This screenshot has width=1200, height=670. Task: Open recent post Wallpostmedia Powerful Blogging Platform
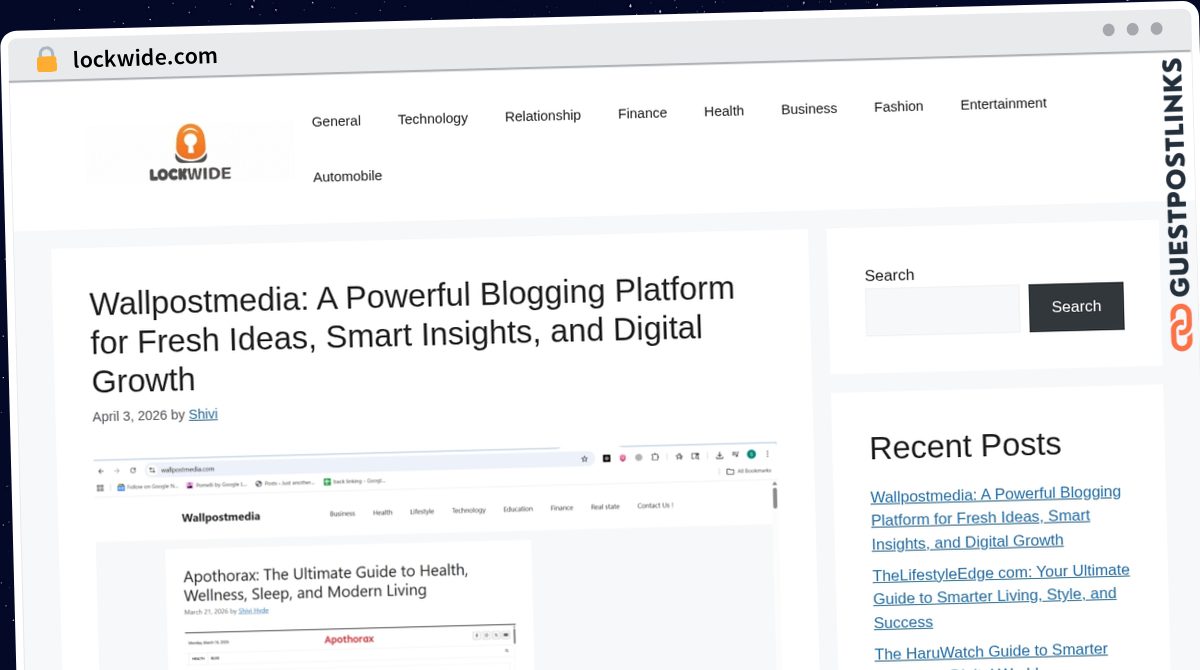click(x=996, y=517)
